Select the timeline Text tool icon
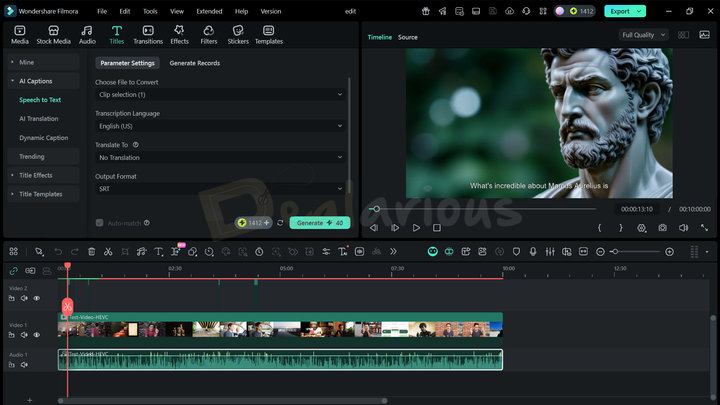Viewport: 720px width, 405px height. pyautogui.click(x=158, y=252)
